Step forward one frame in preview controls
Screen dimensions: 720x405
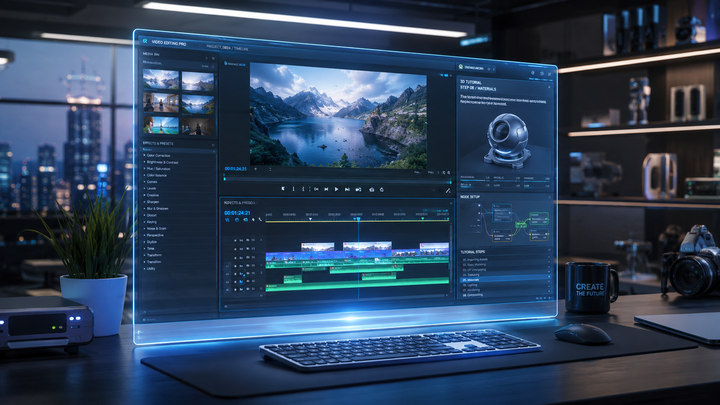pyautogui.click(x=347, y=189)
